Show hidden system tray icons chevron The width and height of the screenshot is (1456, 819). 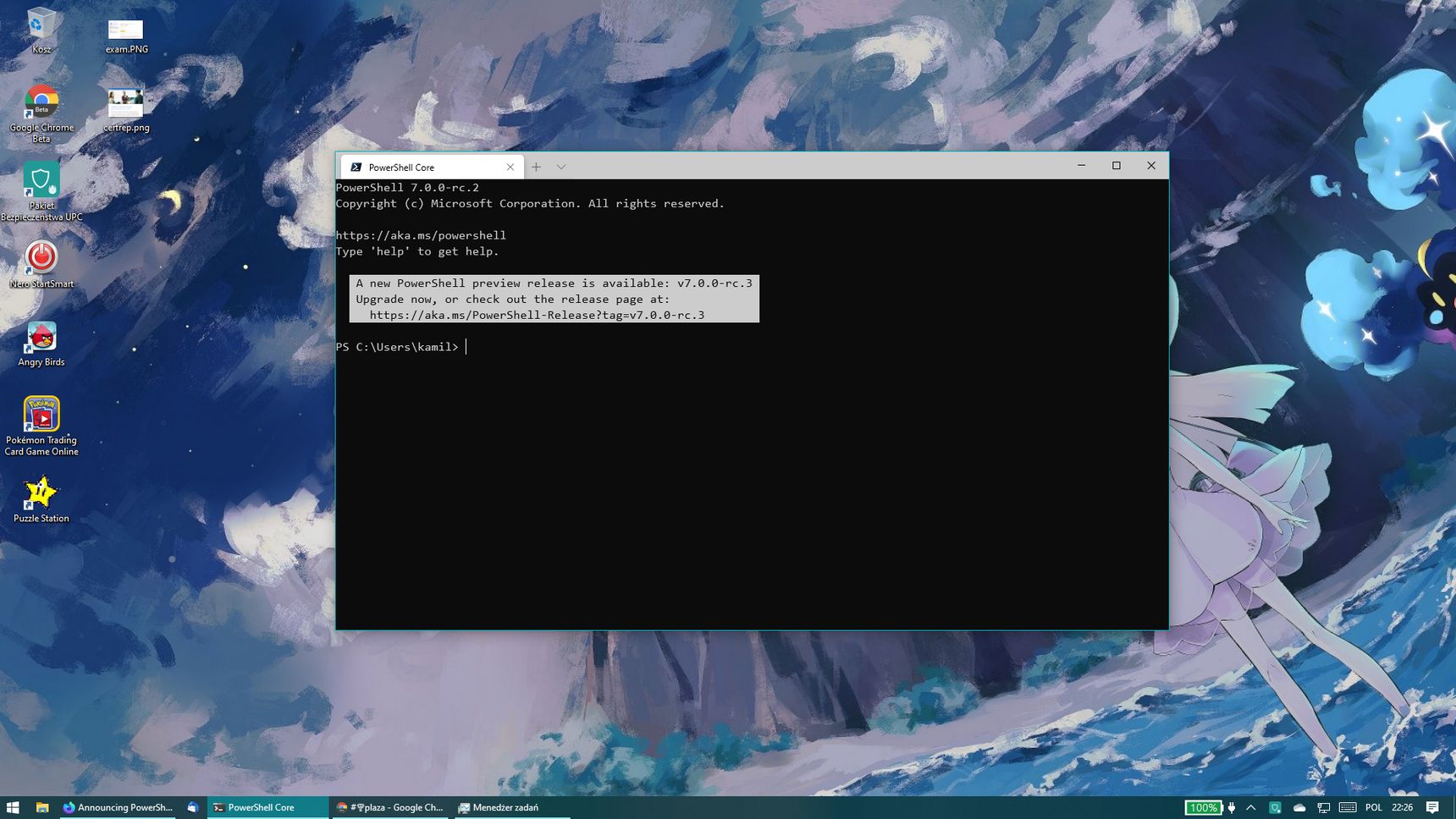pos(1251,807)
